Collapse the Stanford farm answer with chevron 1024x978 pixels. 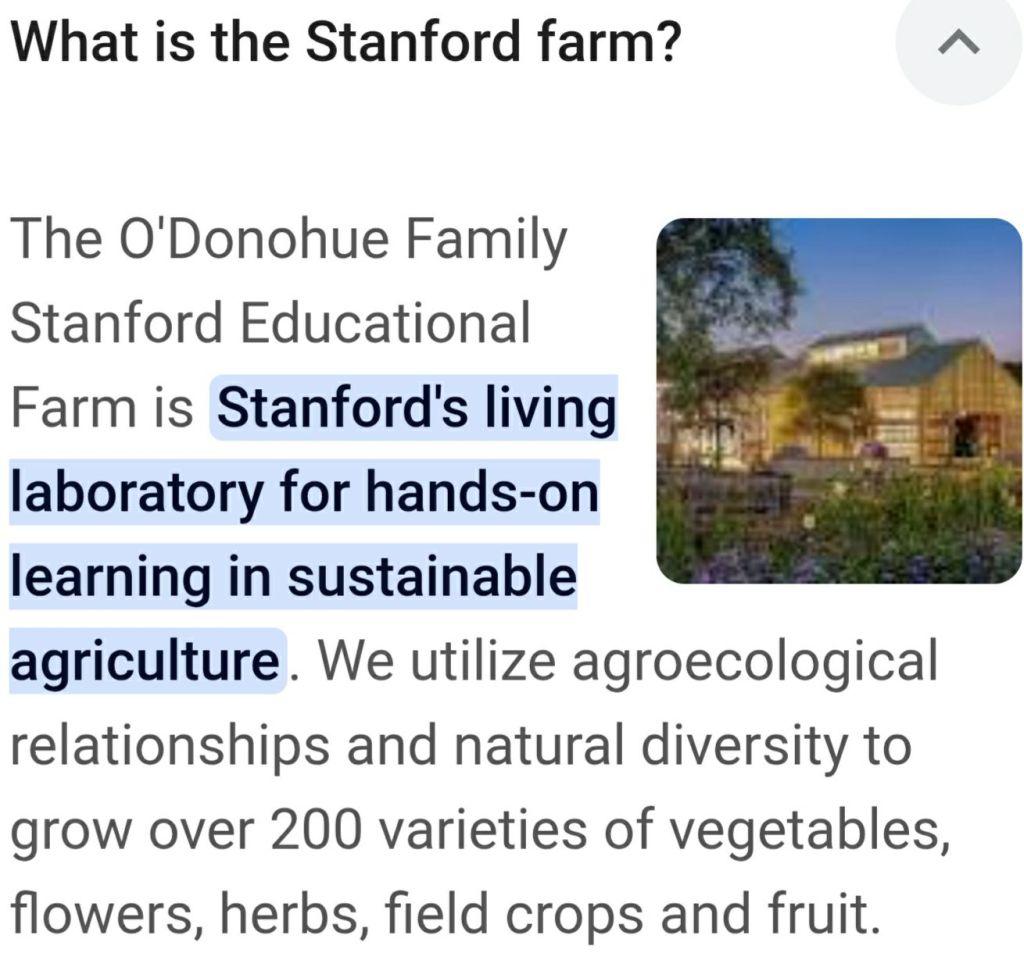coord(959,43)
